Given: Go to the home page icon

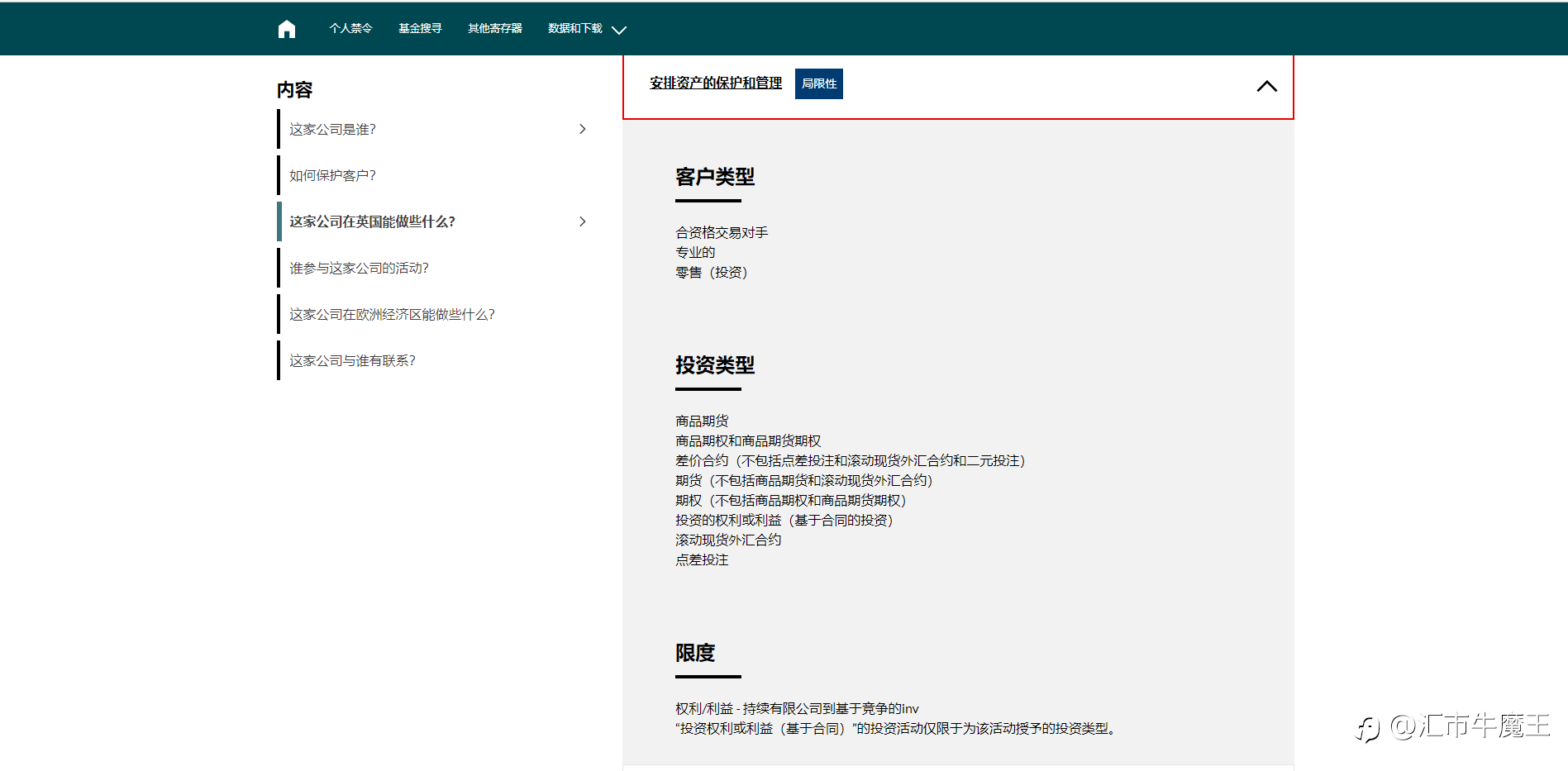Looking at the screenshot, I should pos(287,29).
